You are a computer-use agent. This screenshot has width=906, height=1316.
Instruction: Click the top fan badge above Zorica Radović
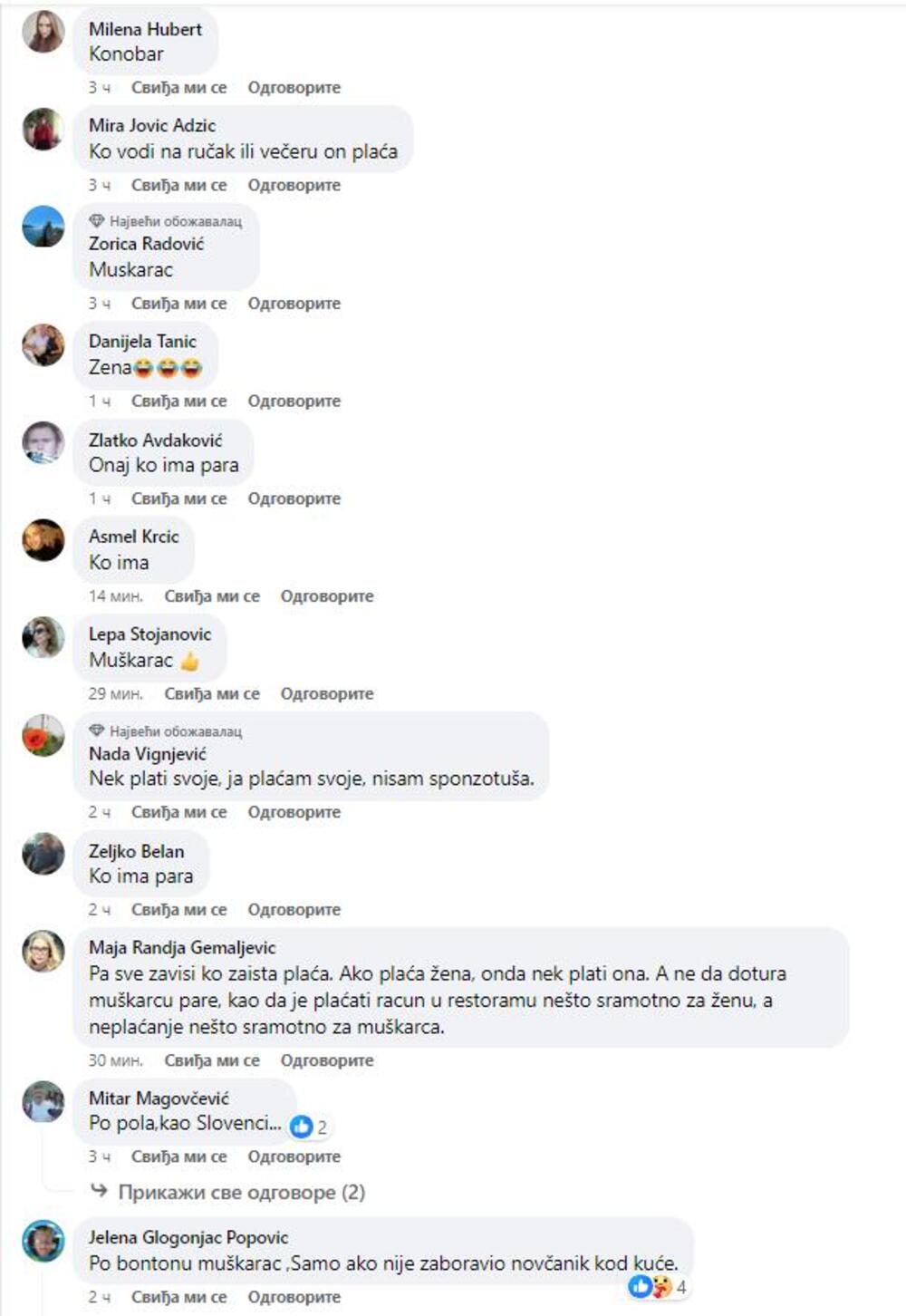(x=166, y=221)
